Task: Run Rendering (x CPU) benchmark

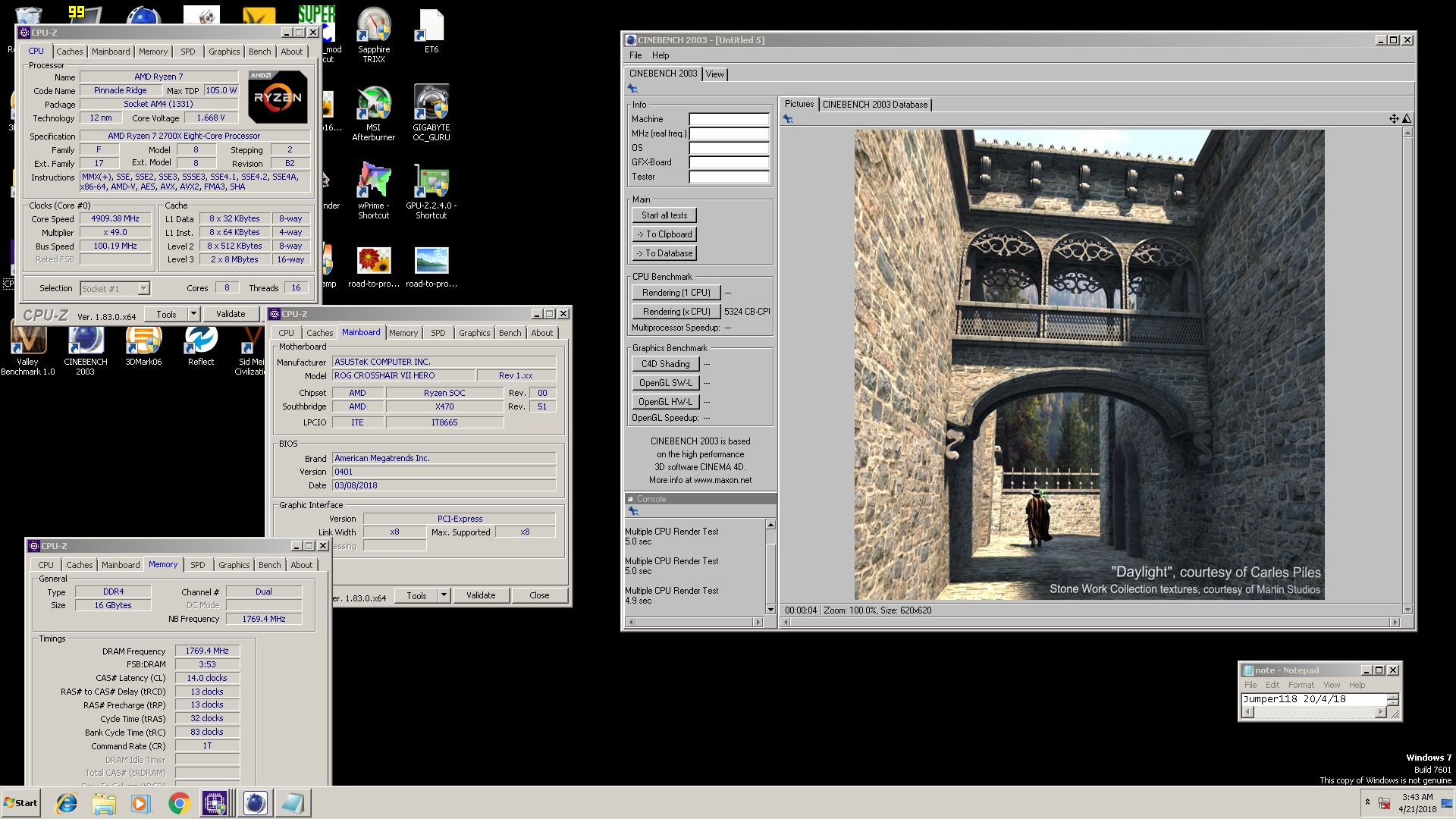Action: [676, 312]
